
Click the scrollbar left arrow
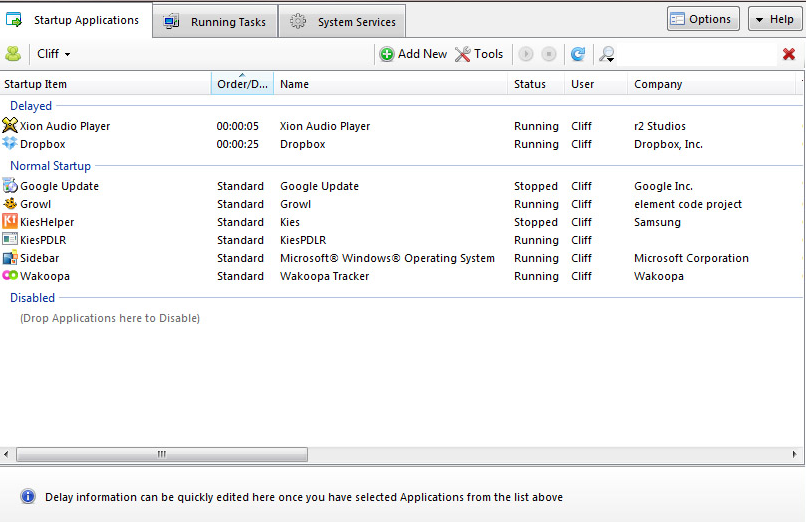(x=6, y=454)
